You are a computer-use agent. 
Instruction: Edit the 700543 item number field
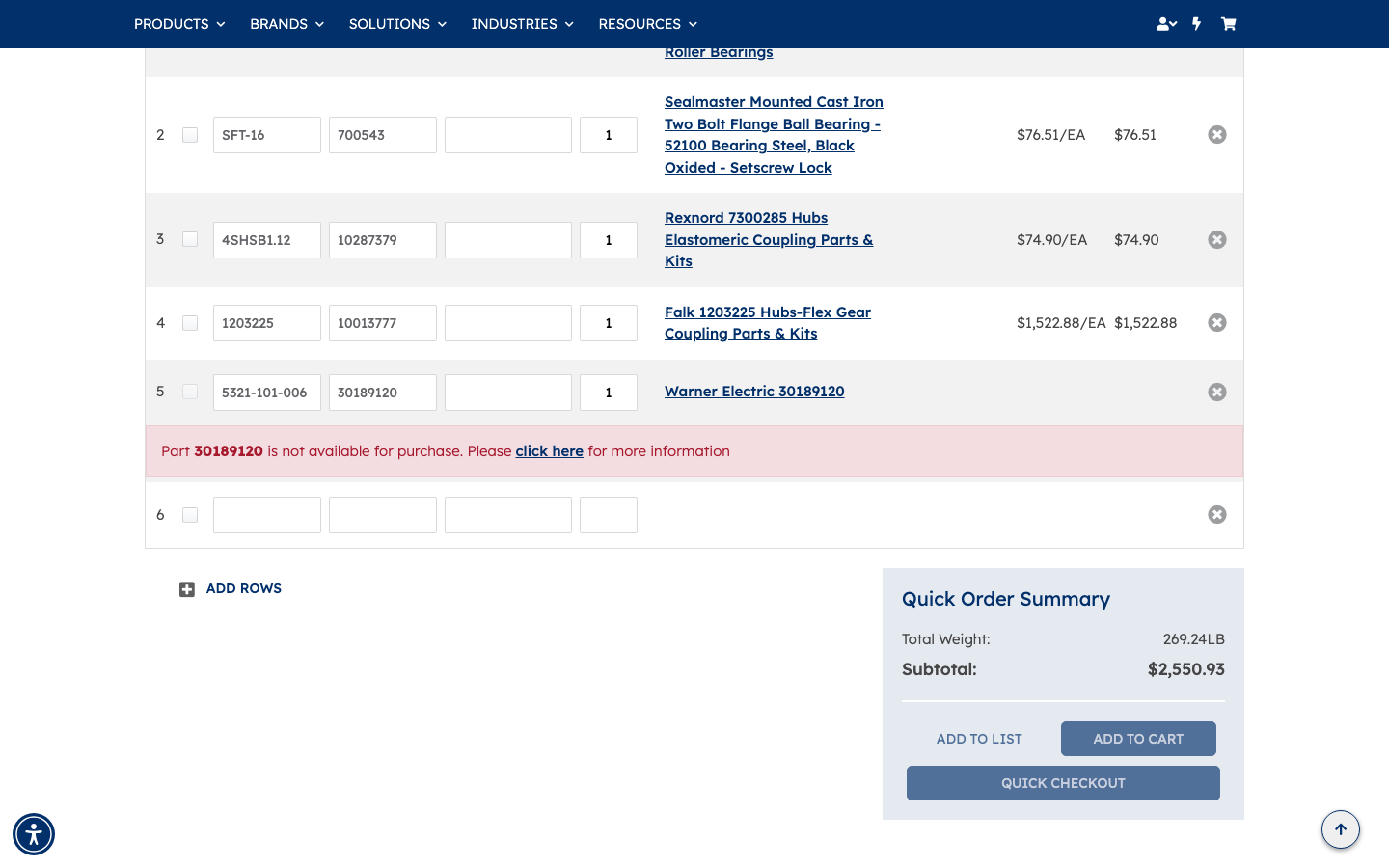pyautogui.click(x=383, y=135)
